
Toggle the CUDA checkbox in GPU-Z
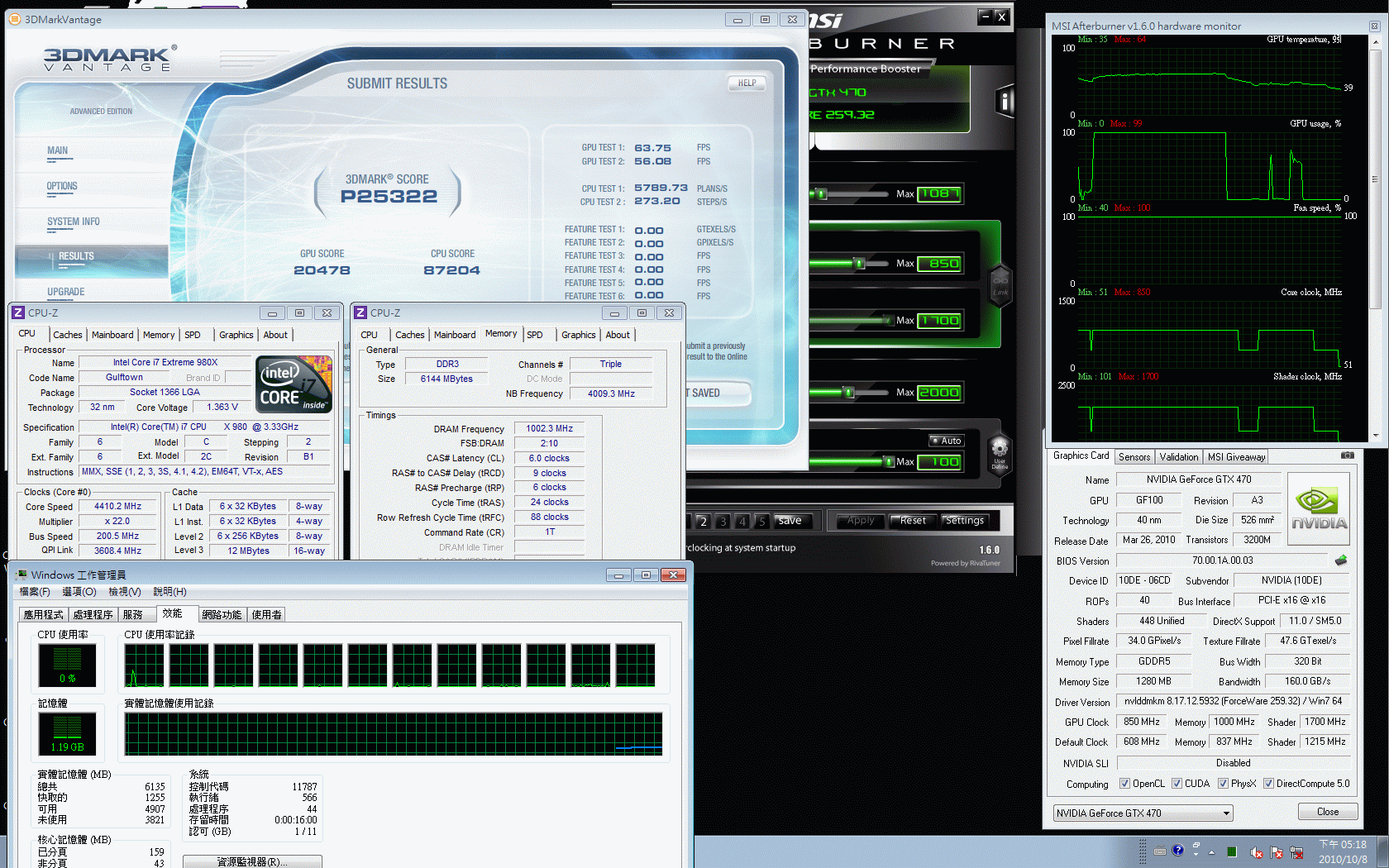pyautogui.click(x=1177, y=784)
